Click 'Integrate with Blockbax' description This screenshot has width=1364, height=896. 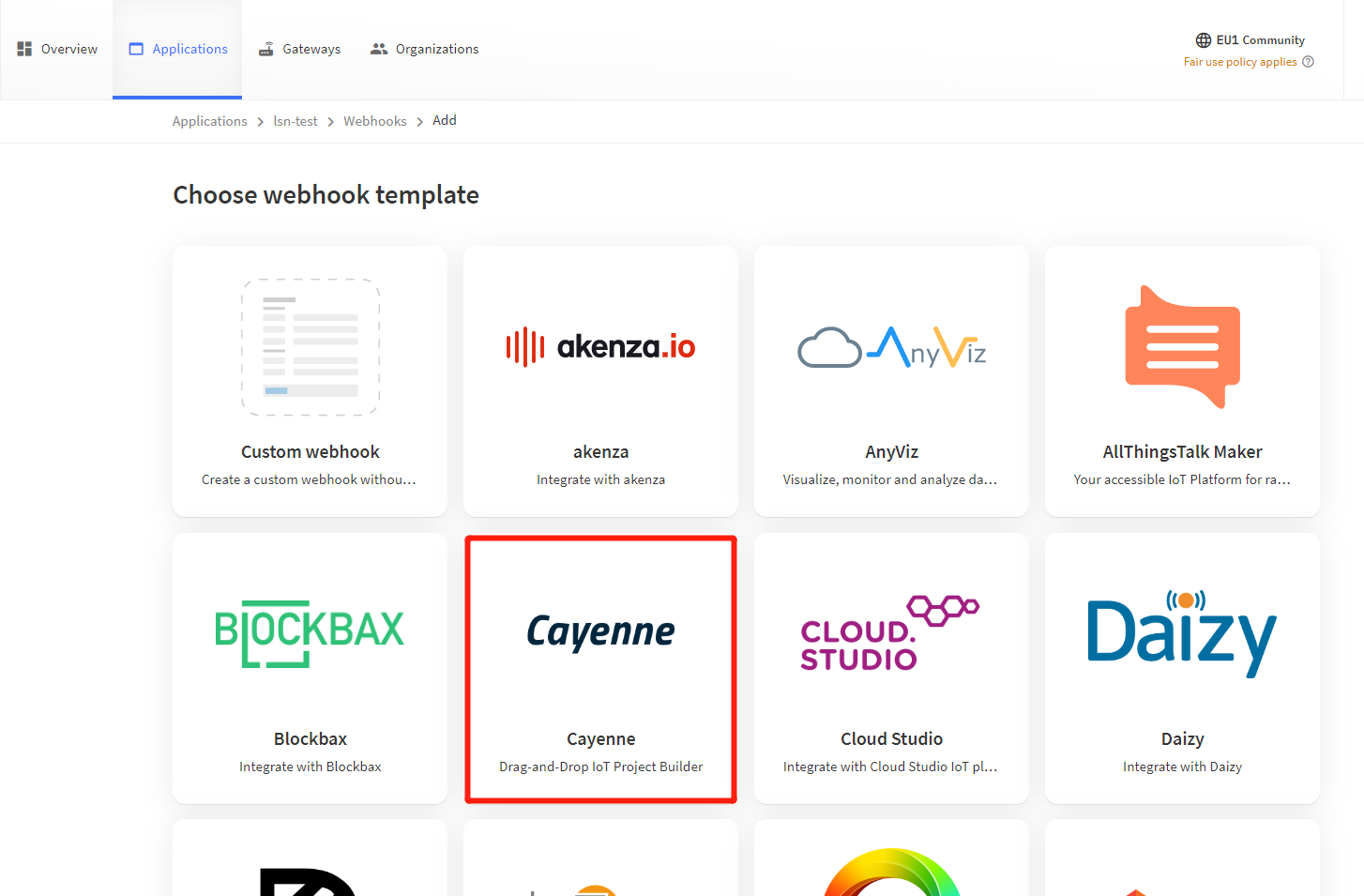coord(311,767)
